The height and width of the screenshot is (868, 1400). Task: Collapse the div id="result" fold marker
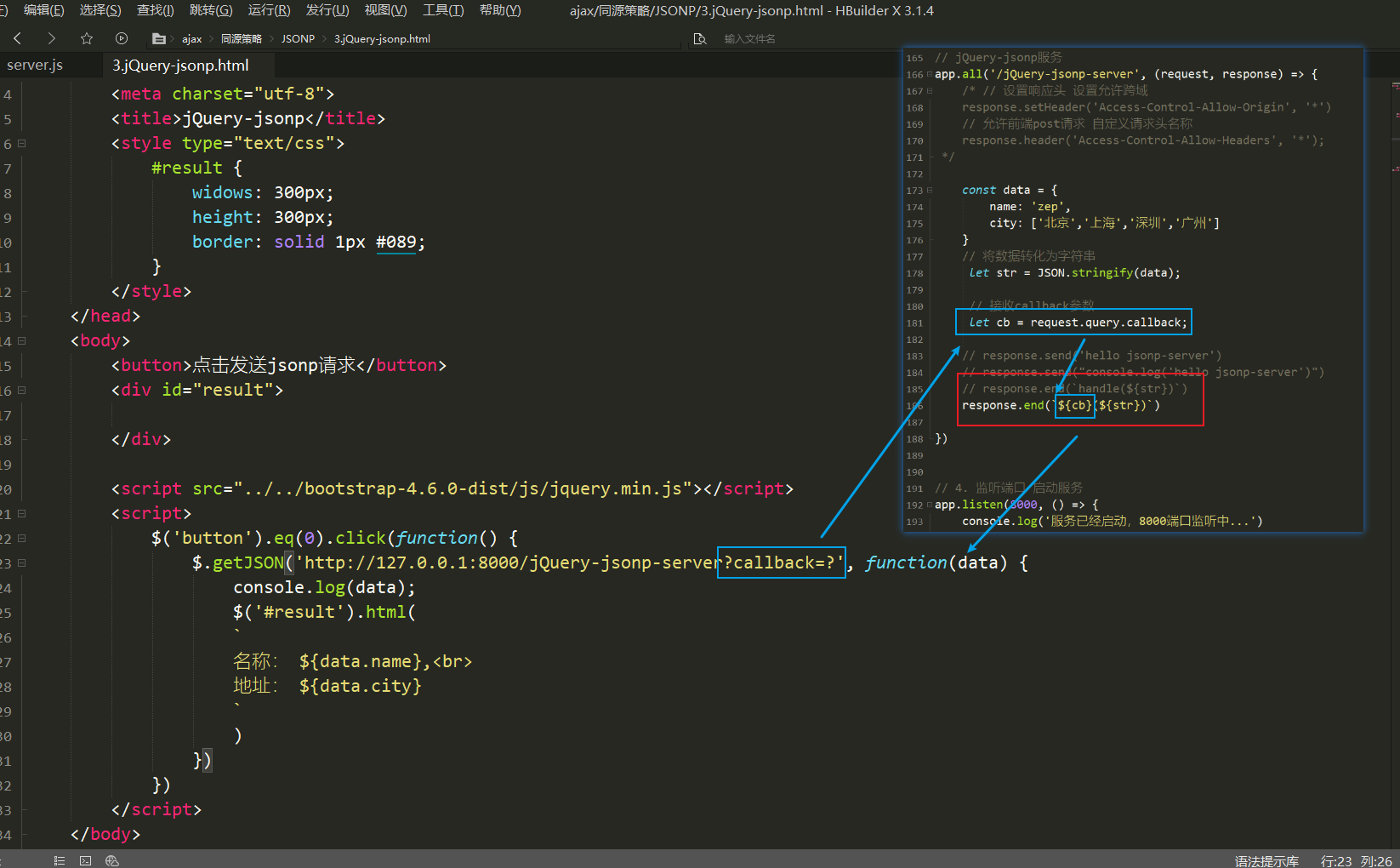(x=22, y=390)
